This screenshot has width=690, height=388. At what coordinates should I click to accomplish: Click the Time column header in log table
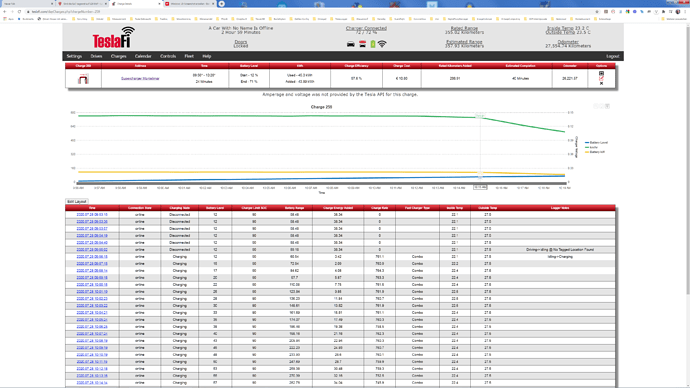pos(92,208)
